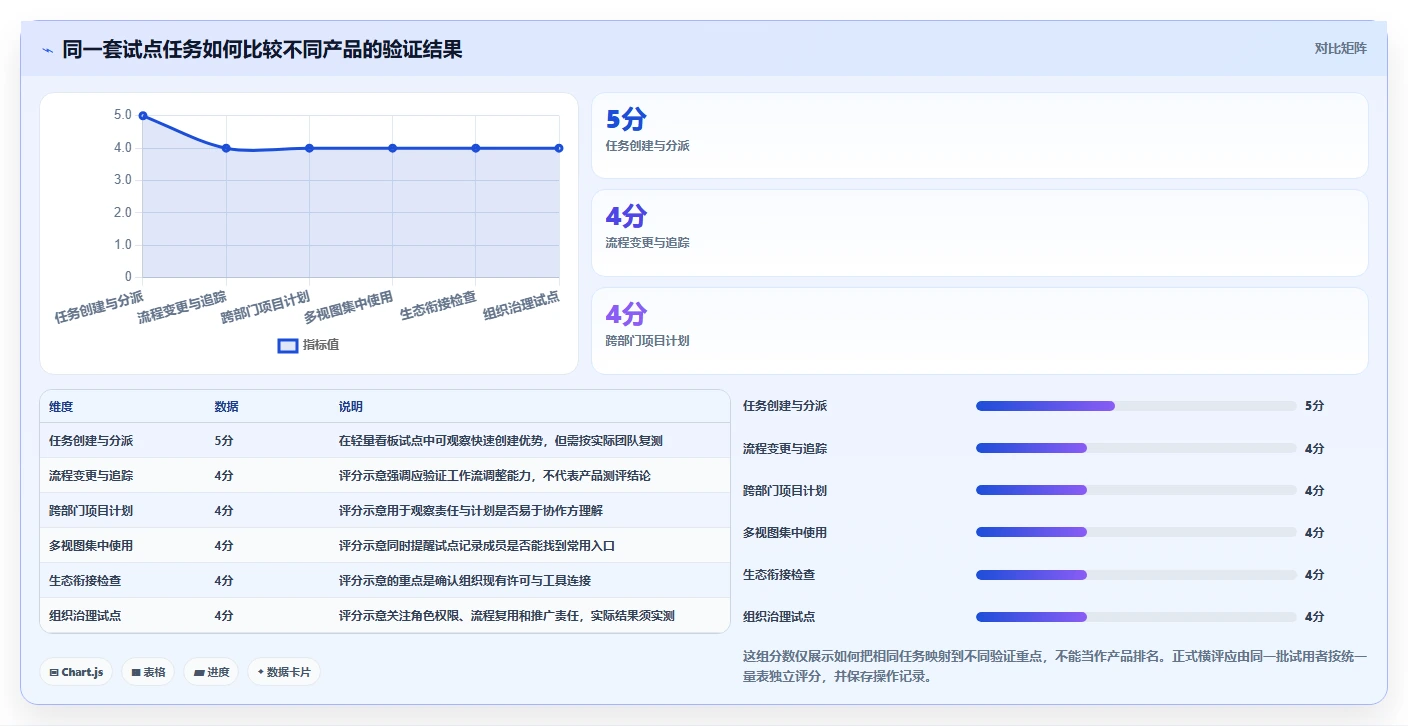Click the progress list label 生态衔接检查
The height and width of the screenshot is (726, 1408).
(779, 574)
